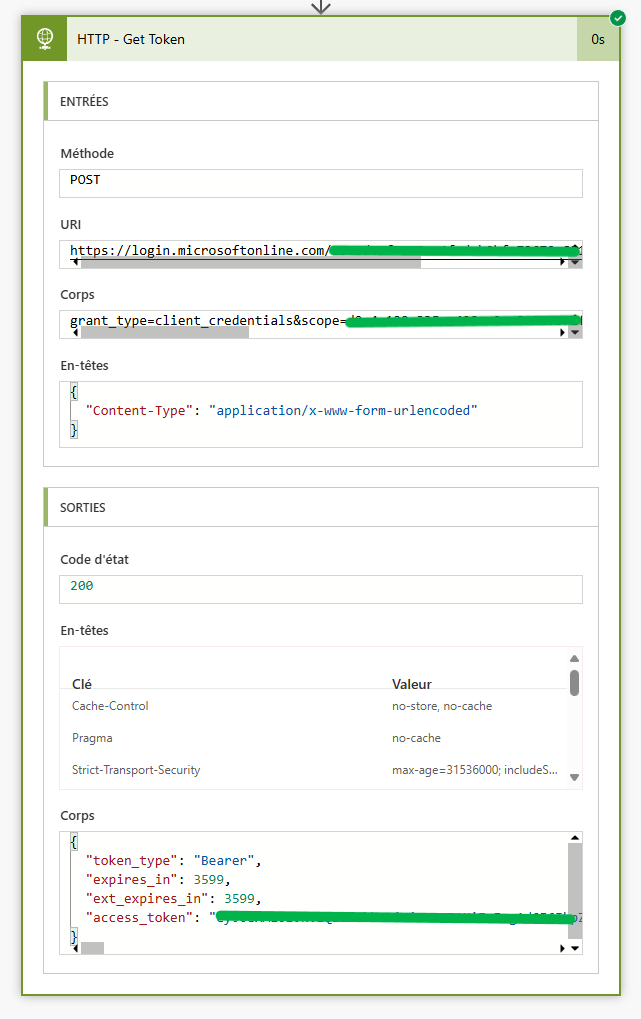Click the output Corps horizontal scrollbar thumb
This screenshot has height=1019, width=641.
pyautogui.click(x=92, y=947)
